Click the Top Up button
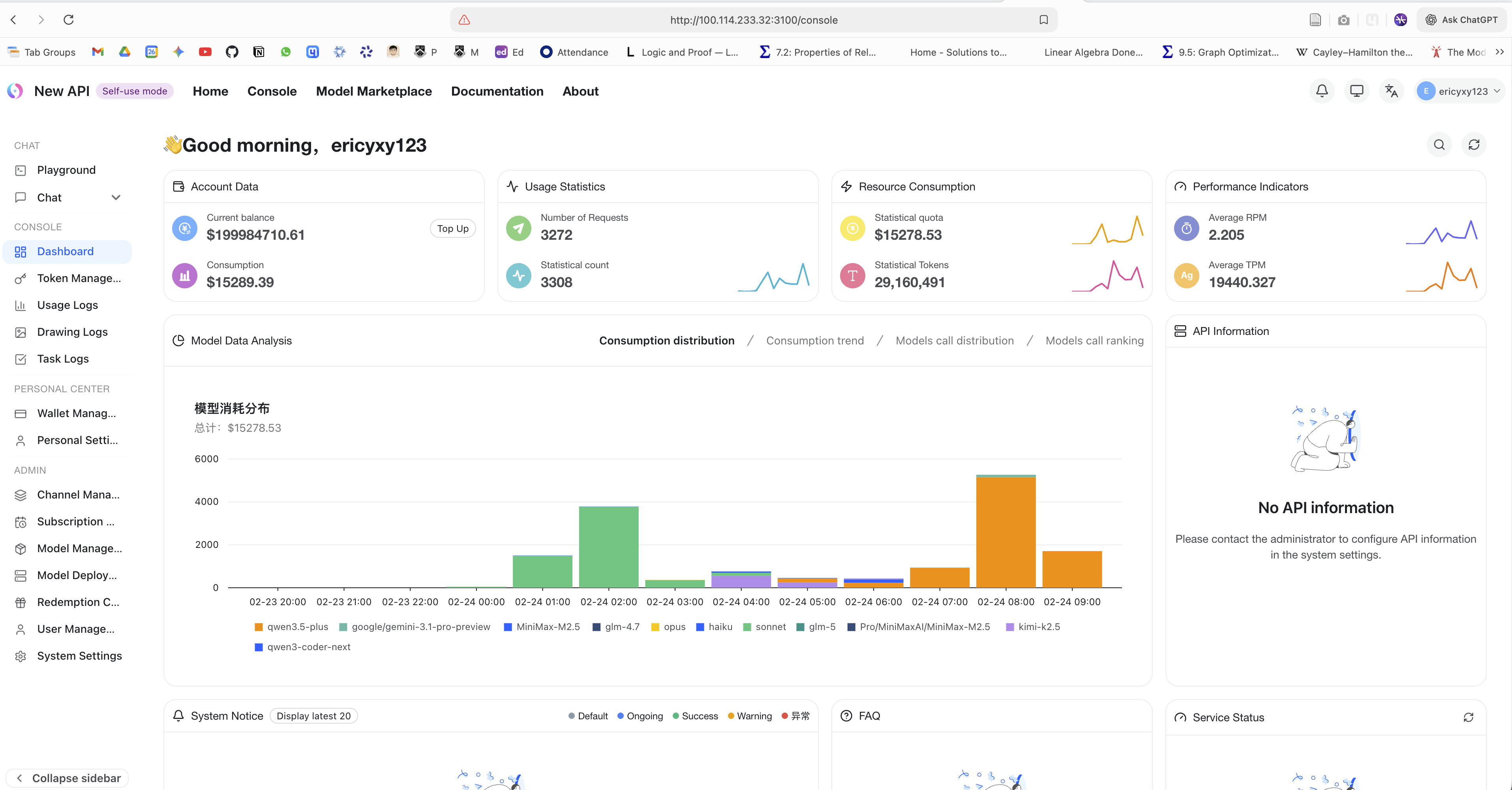The image size is (1512, 790). point(452,228)
